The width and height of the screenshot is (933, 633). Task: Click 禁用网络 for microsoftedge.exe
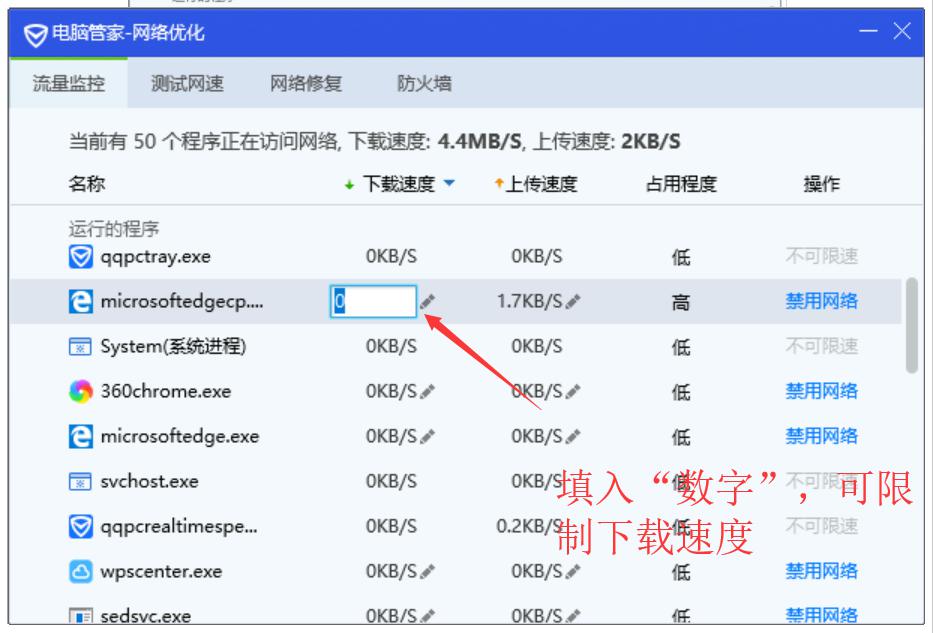coord(821,436)
